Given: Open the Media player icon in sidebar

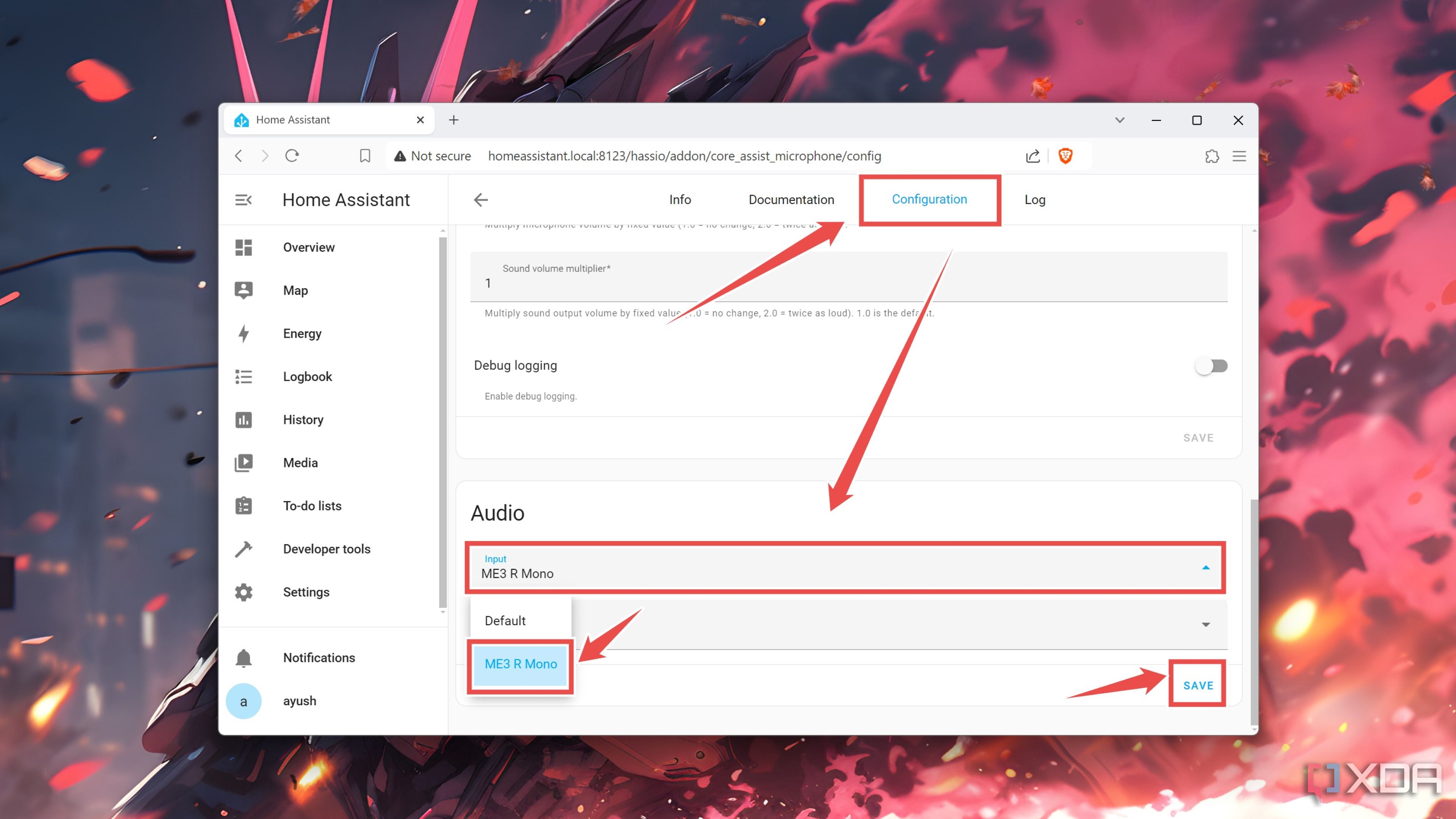Looking at the screenshot, I should [243, 463].
